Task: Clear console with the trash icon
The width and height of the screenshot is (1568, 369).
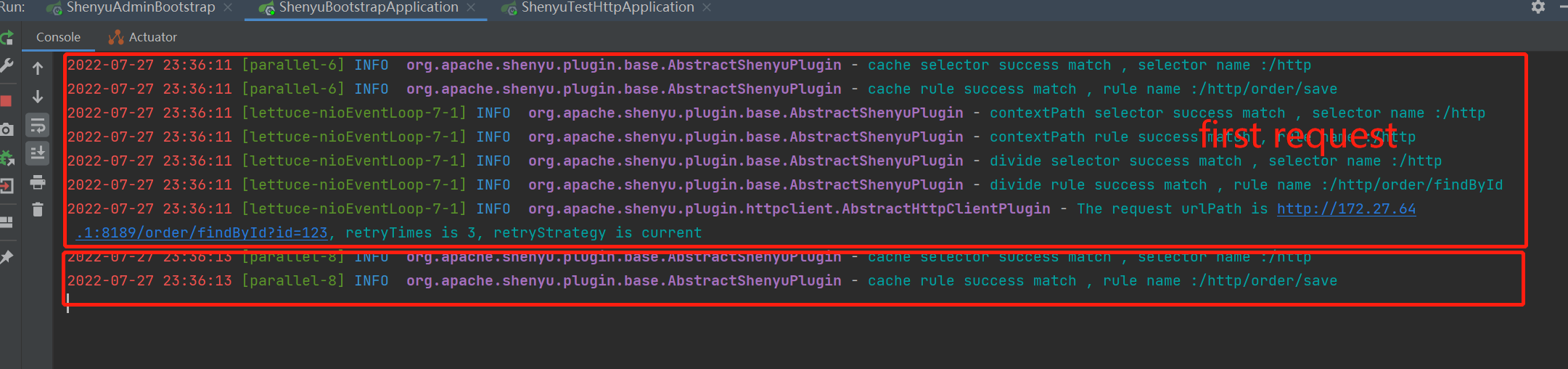Action: click(38, 210)
